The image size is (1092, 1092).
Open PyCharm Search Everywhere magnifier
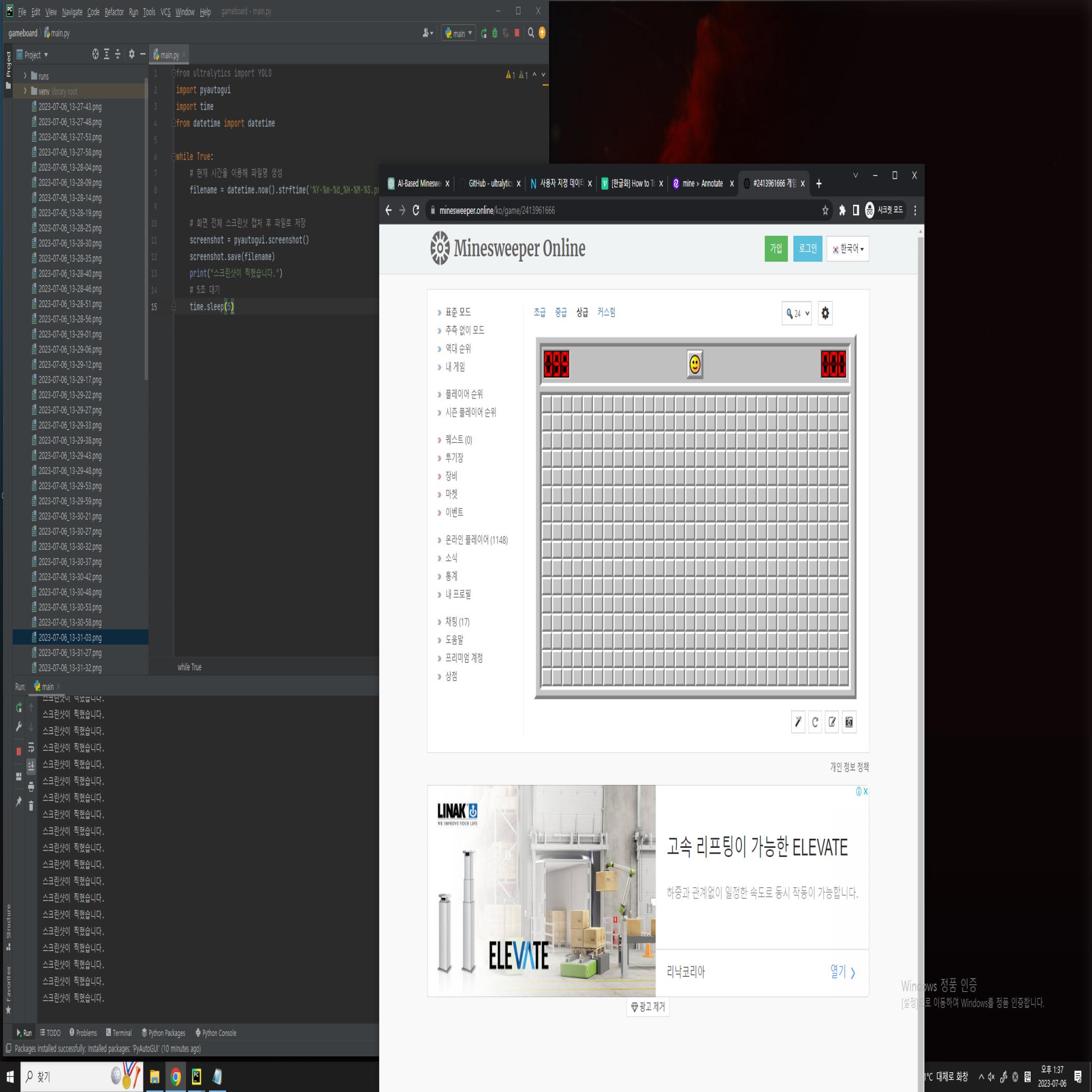pos(531,34)
